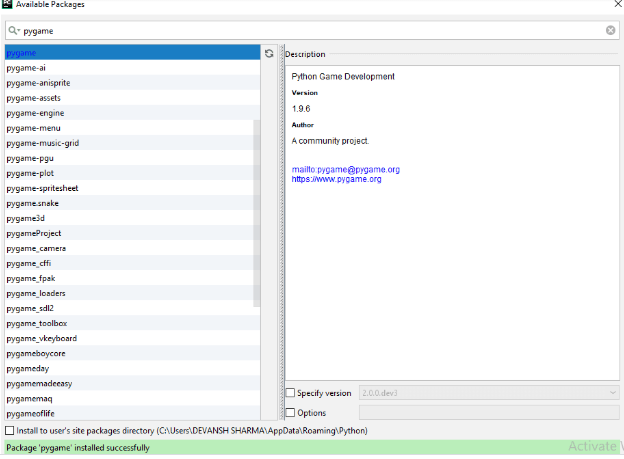Clear the pygame search text
Viewport: 624px width, 459px height.
tap(610, 30)
